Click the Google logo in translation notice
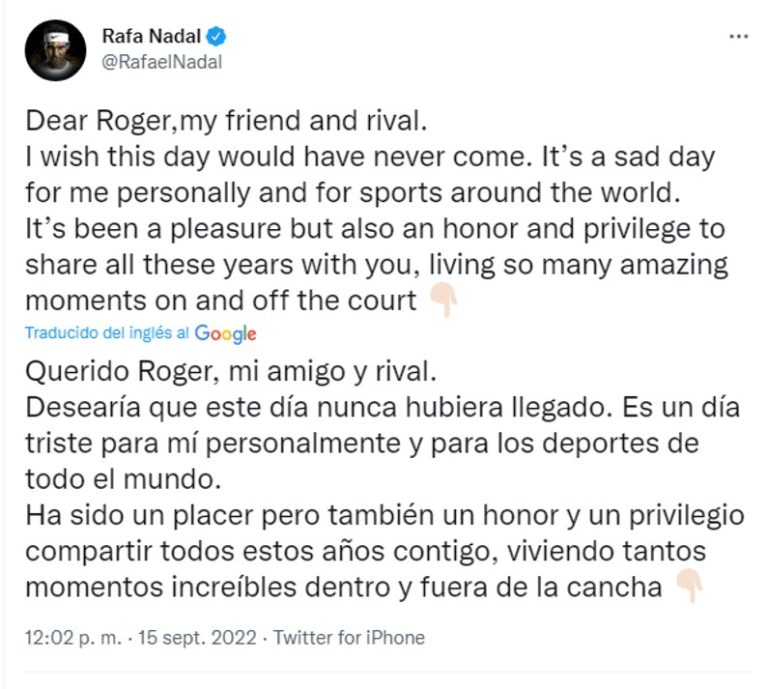Viewport: 768px width, 689px height. (225, 334)
